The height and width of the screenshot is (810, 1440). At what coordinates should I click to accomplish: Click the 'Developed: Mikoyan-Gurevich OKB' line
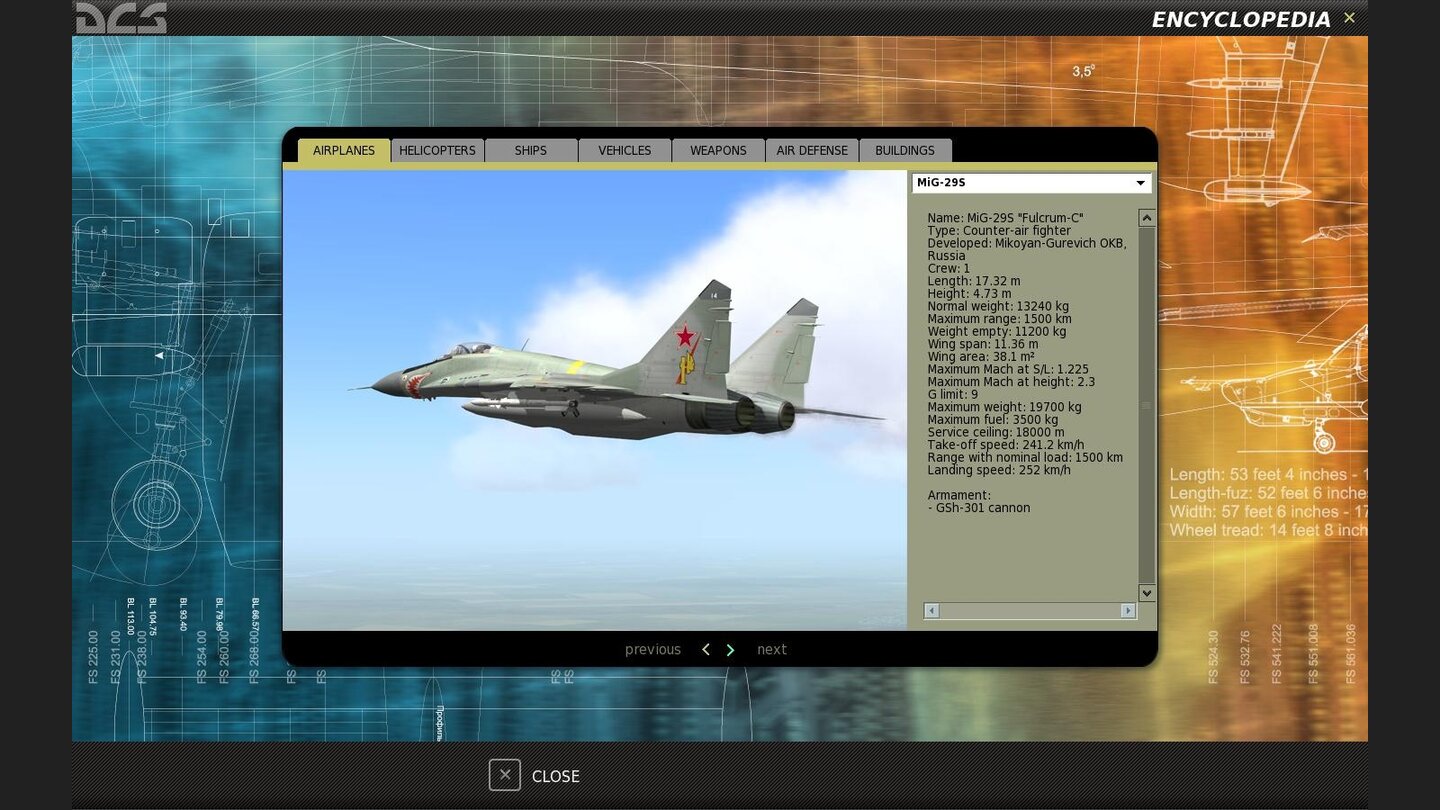tap(1027, 244)
